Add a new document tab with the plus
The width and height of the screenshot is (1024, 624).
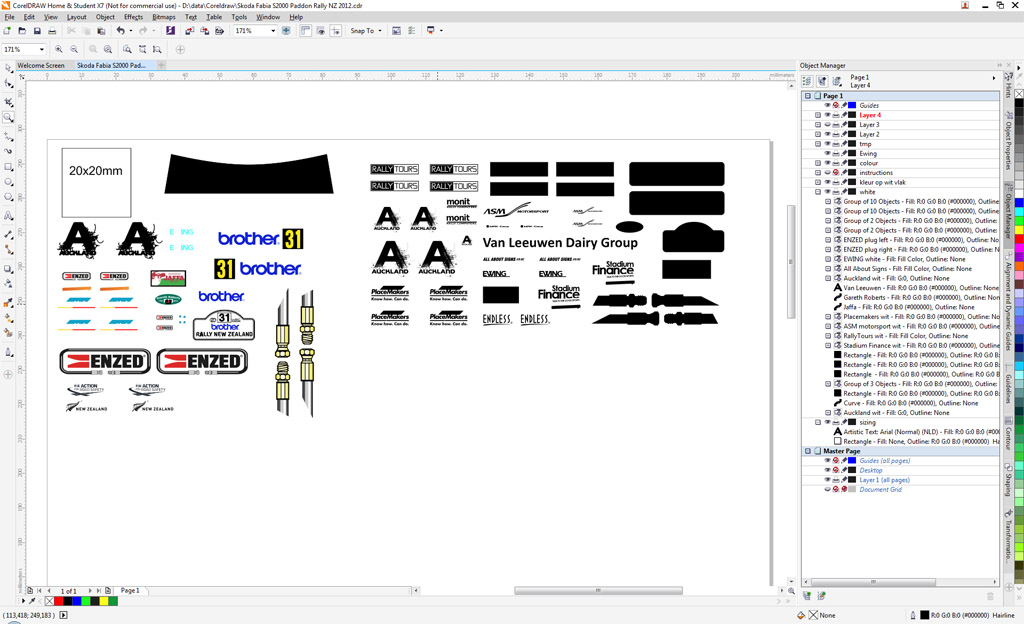[x=161, y=65]
